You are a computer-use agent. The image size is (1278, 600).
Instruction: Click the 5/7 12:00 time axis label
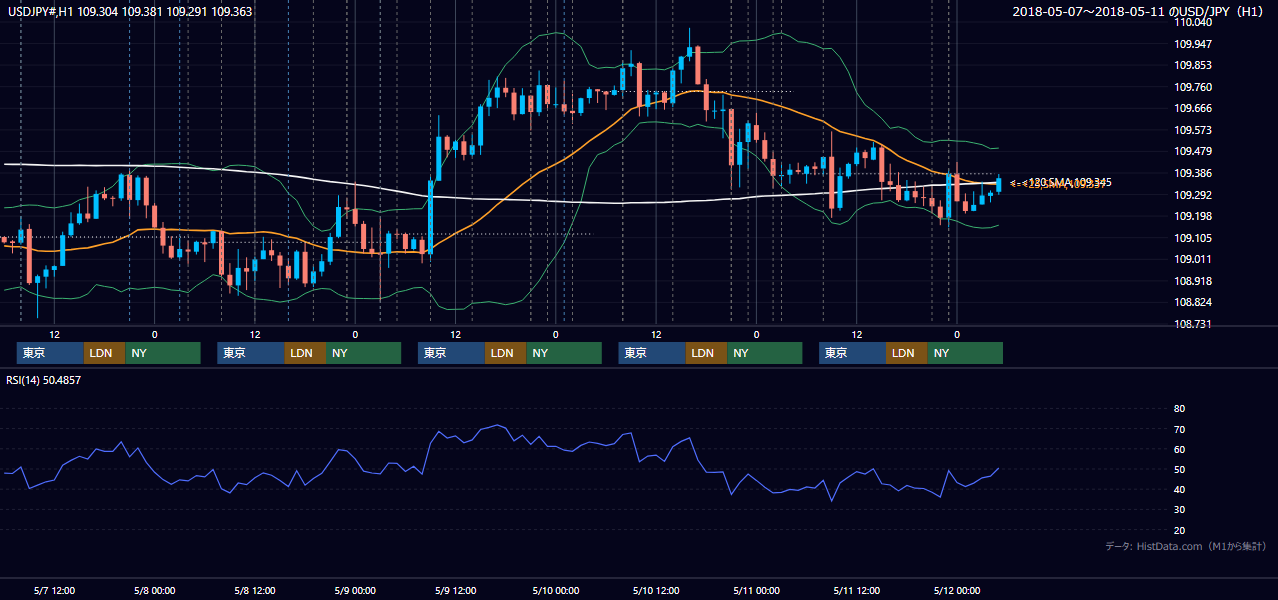coord(54,590)
